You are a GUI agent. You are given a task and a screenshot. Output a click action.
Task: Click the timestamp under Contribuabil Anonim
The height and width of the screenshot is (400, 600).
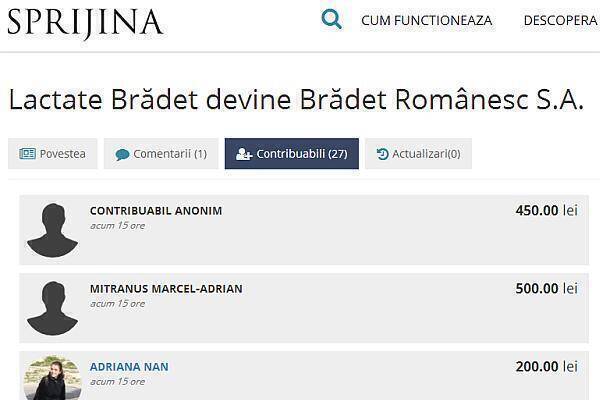click(117, 226)
